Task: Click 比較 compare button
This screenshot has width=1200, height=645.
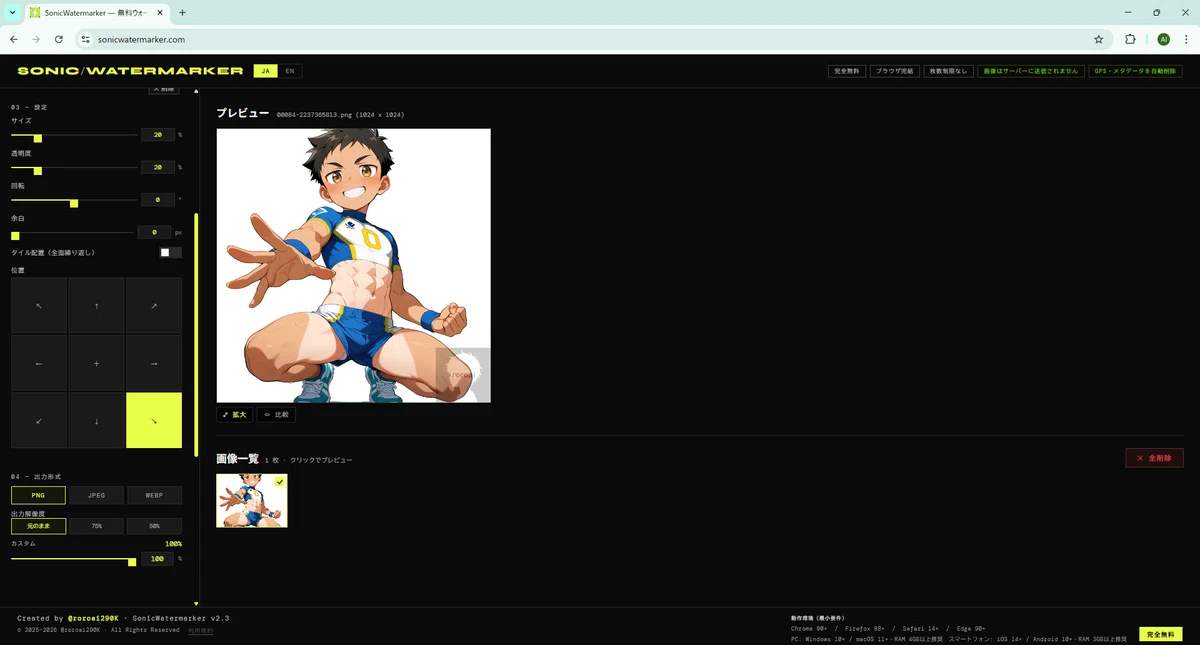Action: (x=276, y=414)
